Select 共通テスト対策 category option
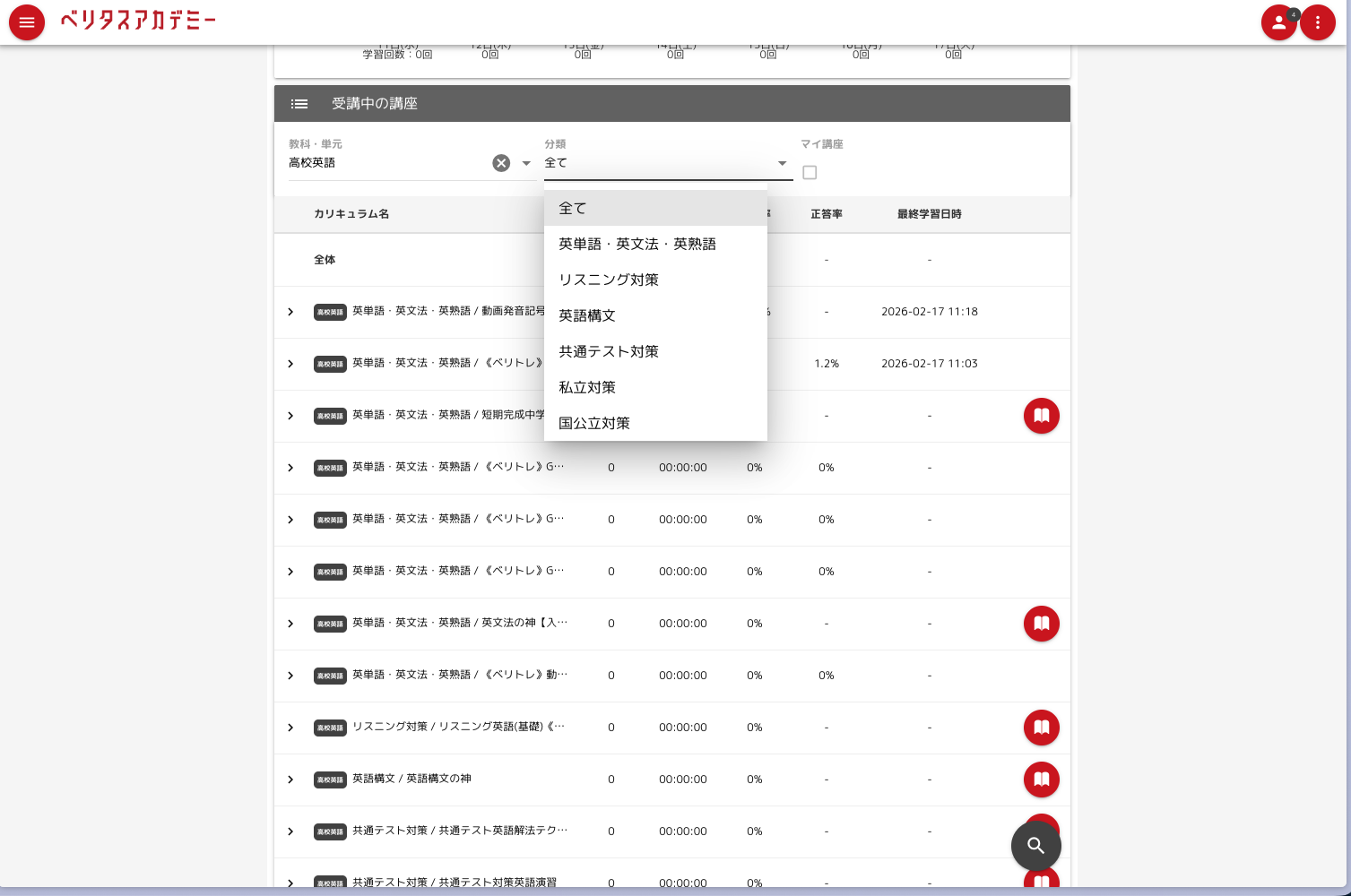This screenshot has width=1351, height=896. [x=609, y=351]
